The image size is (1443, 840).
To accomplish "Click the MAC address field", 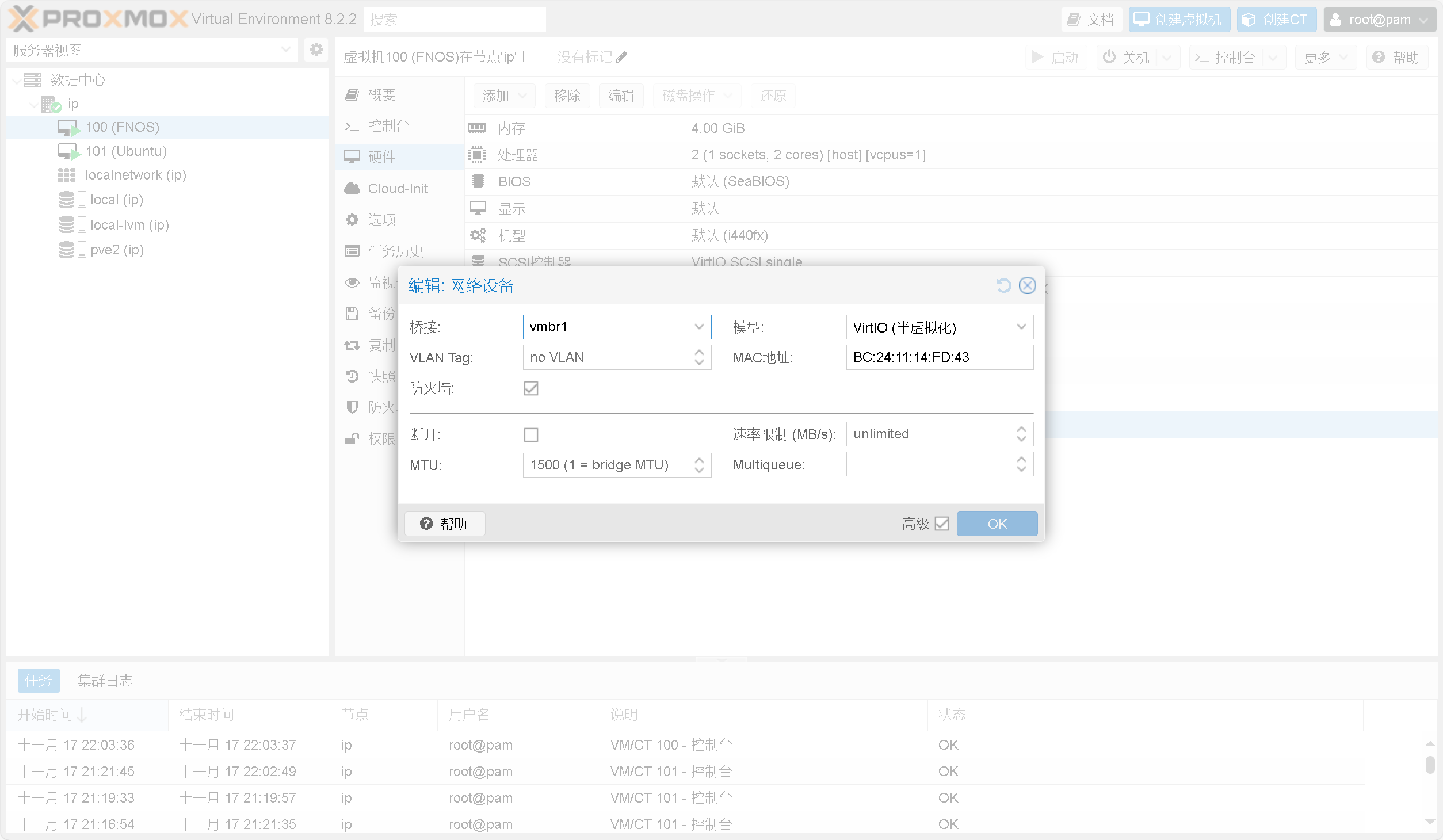I will pos(940,357).
